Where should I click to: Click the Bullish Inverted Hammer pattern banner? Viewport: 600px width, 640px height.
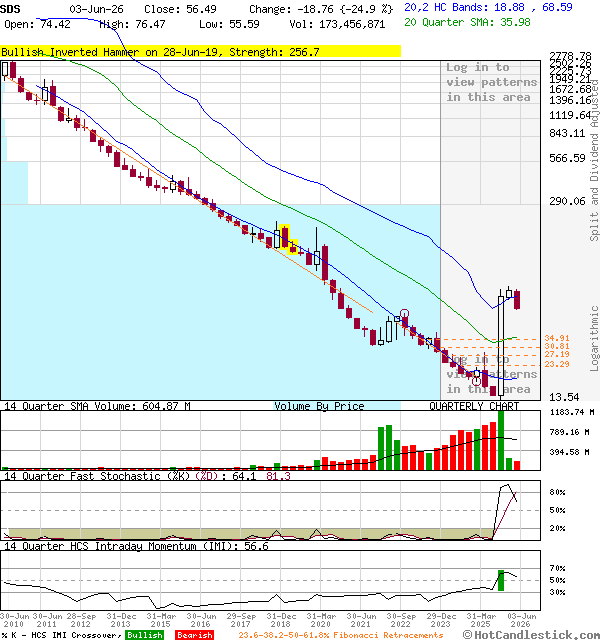click(200, 52)
